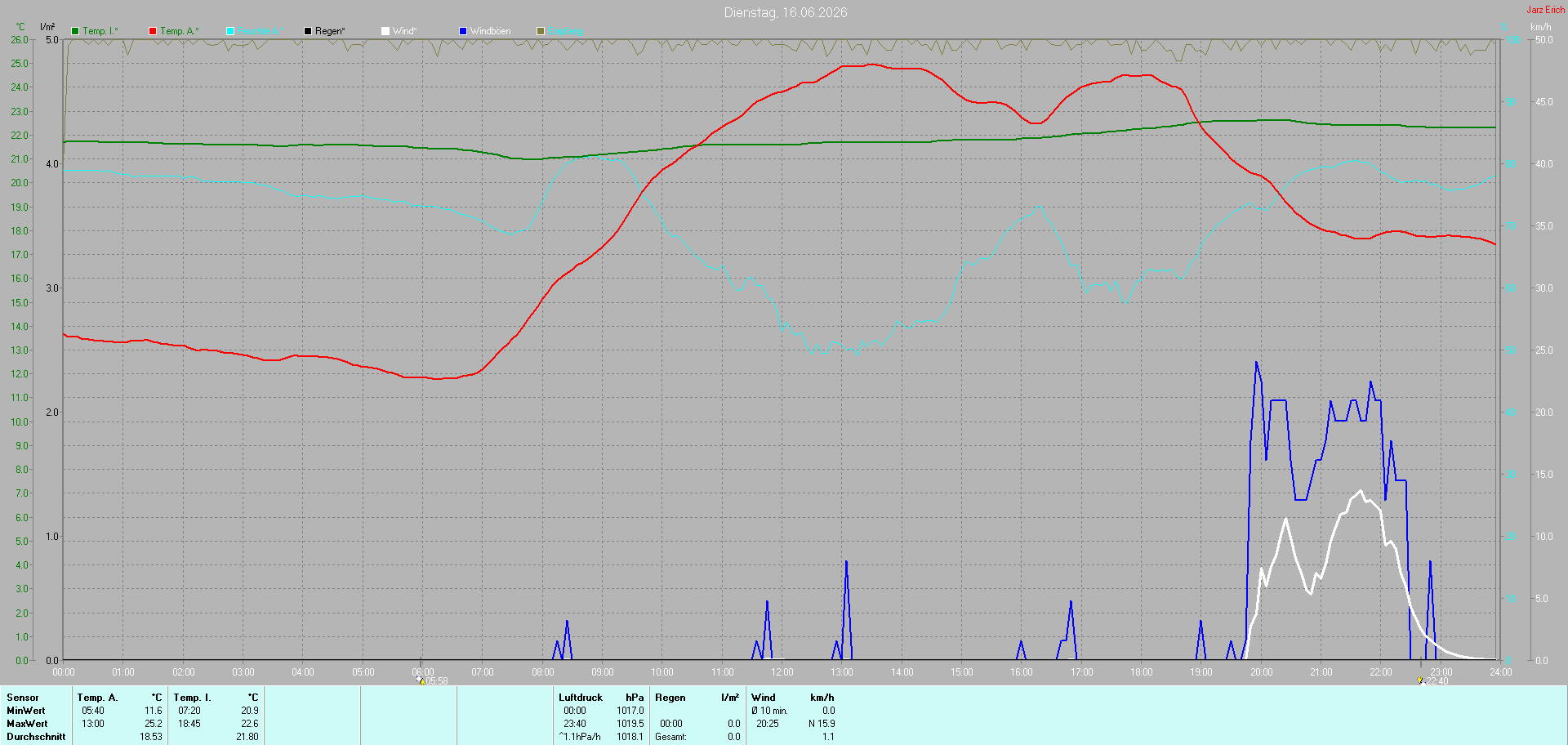1568x745 pixels.
Task: Click the 'Temp. A.' column header
Action: pyautogui.click(x=98, y=698)
